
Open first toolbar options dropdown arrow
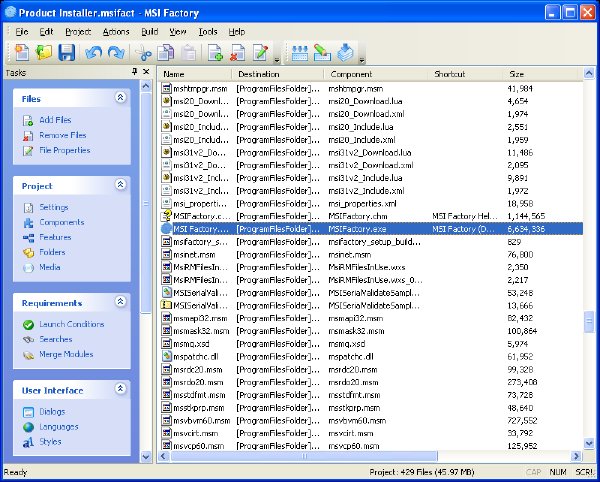pos(277,59)
